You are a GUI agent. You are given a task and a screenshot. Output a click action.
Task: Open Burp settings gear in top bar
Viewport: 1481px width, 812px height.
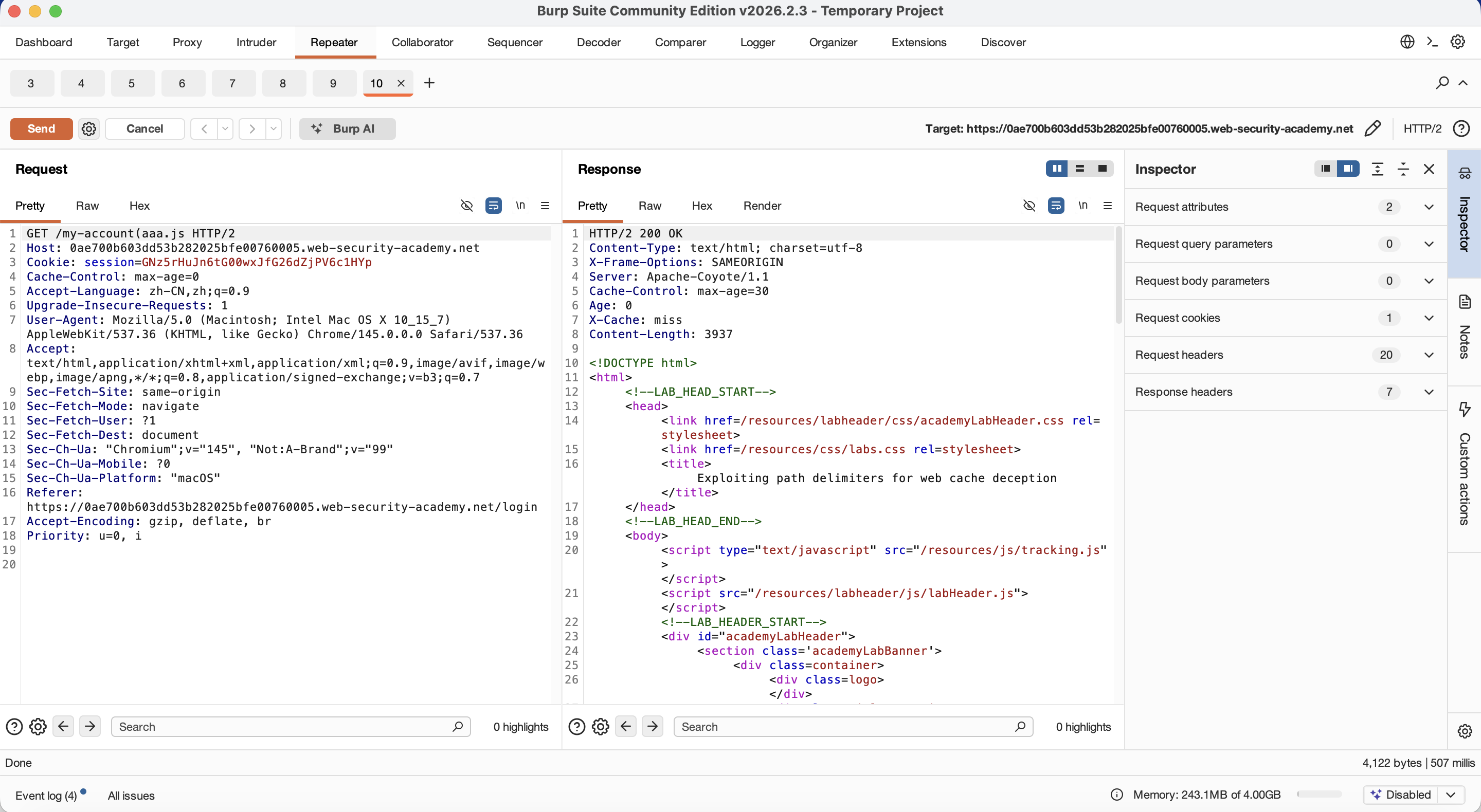tap(1457, 42)
